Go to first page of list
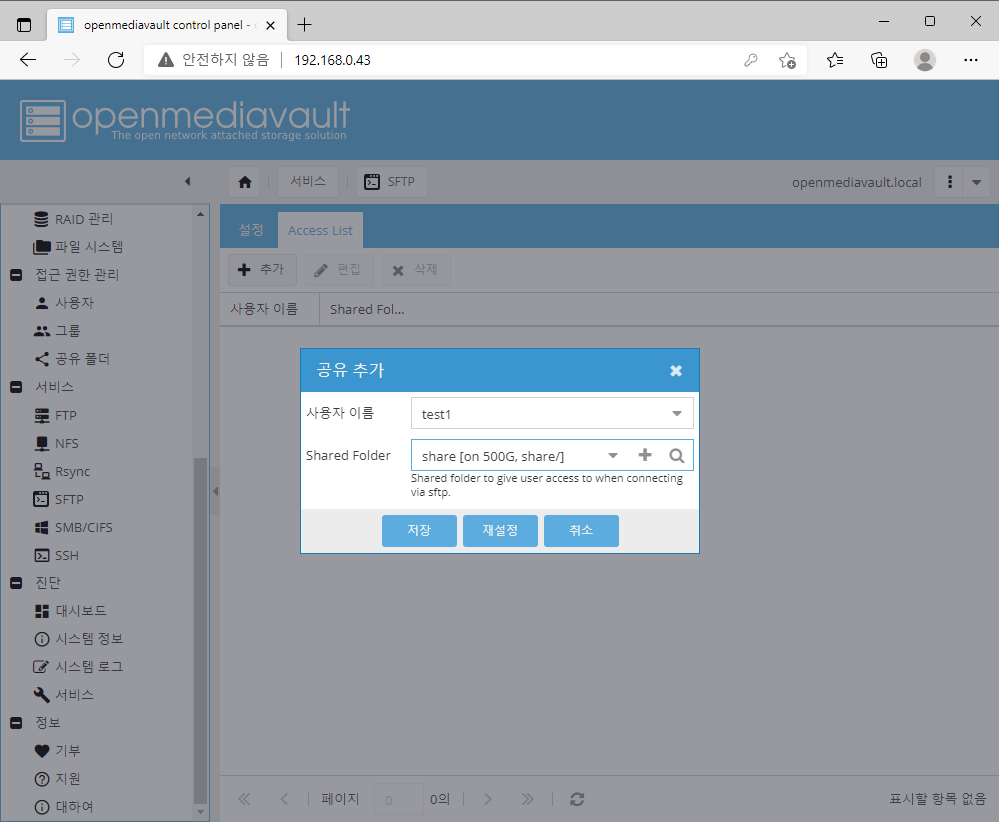 (x=244, y=799)
